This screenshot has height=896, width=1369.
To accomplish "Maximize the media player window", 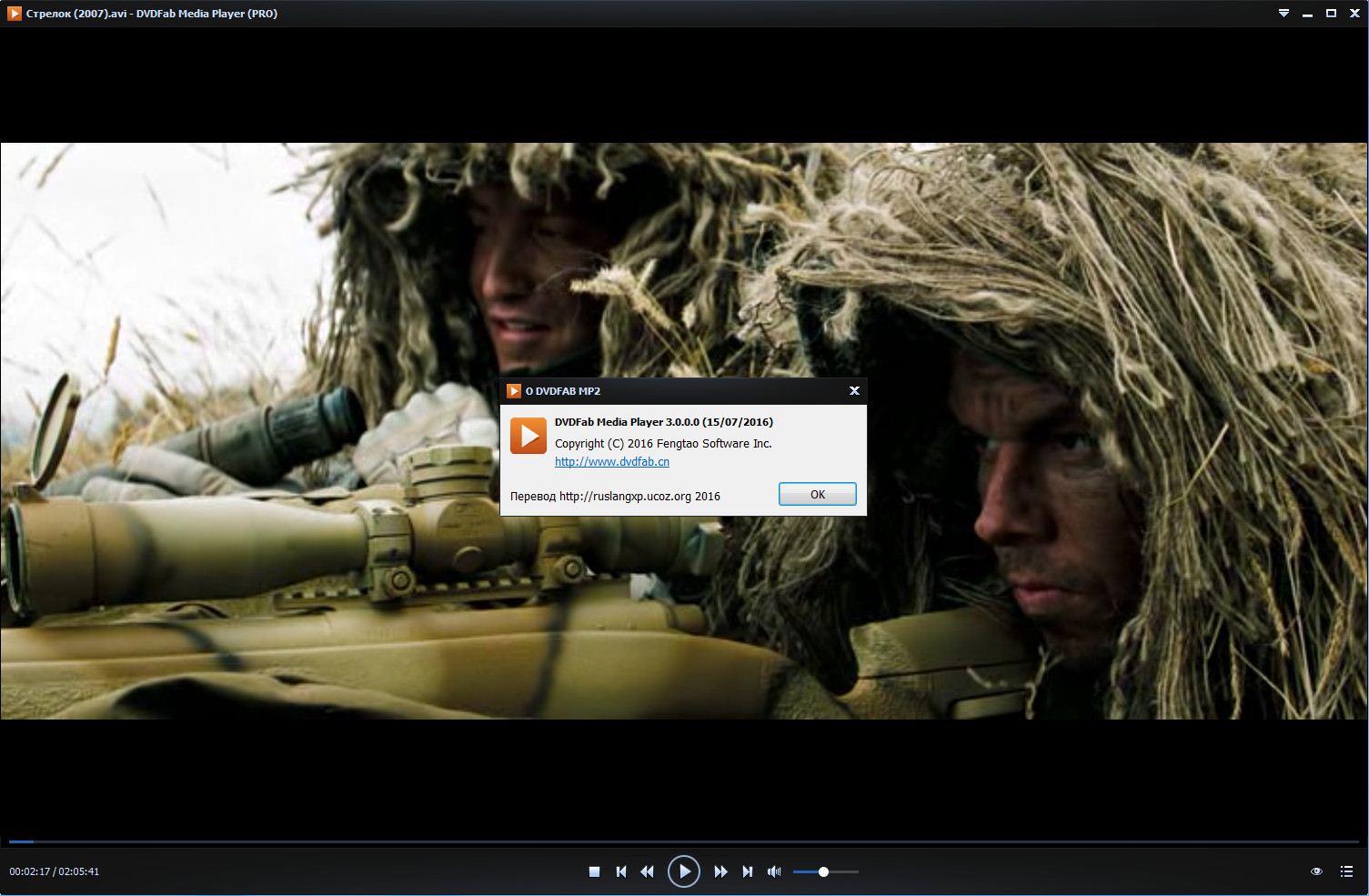I will tap(1331, 14).
